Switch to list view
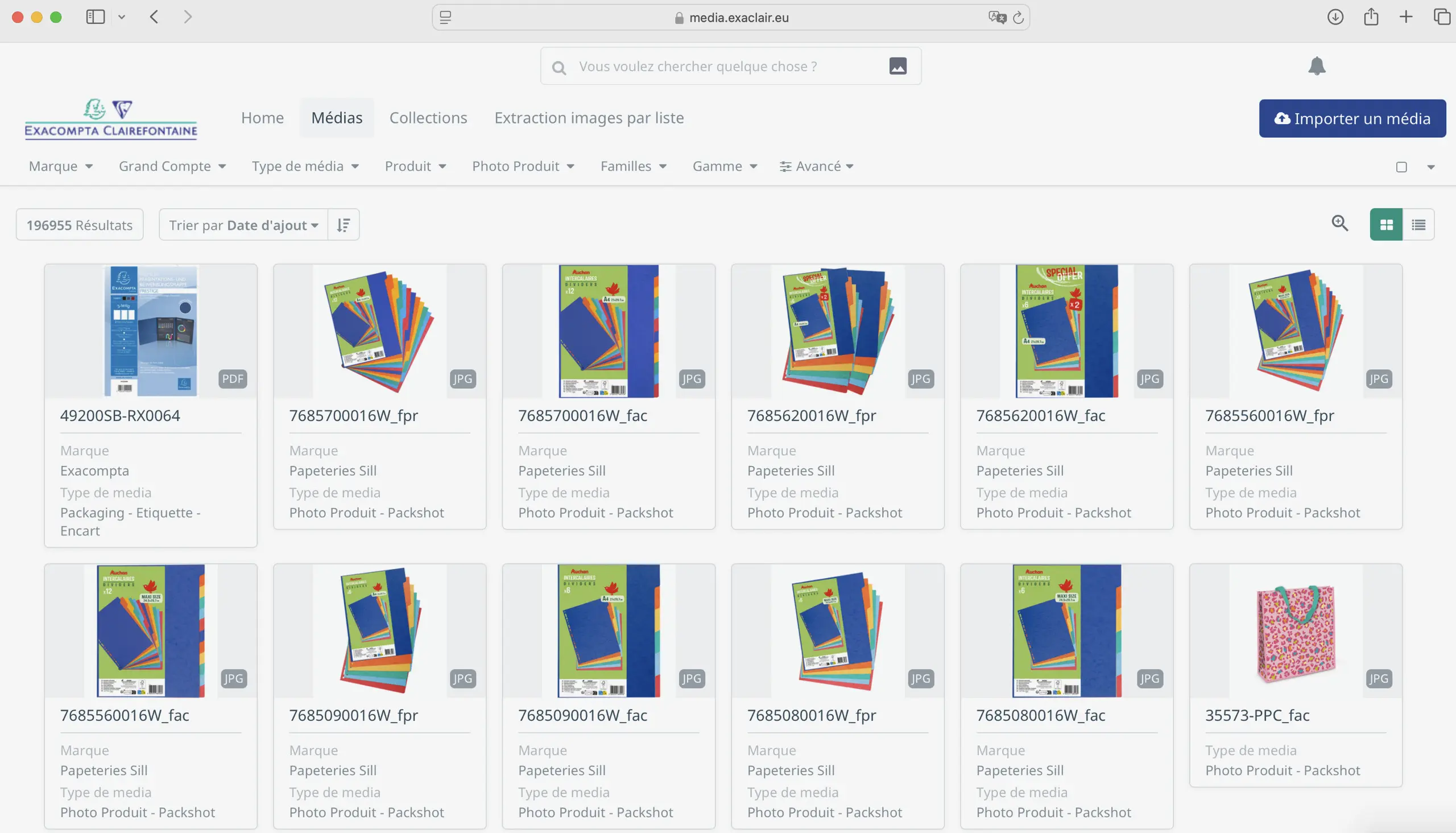The height and width of the screenshot is (833, 1456). (1418, 225)
